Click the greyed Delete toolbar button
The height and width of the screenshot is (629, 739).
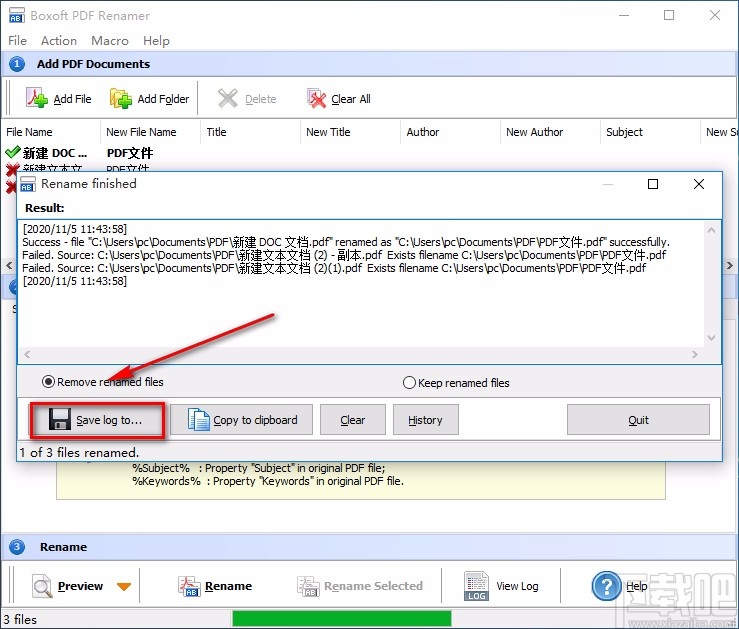tap(247, 99)
